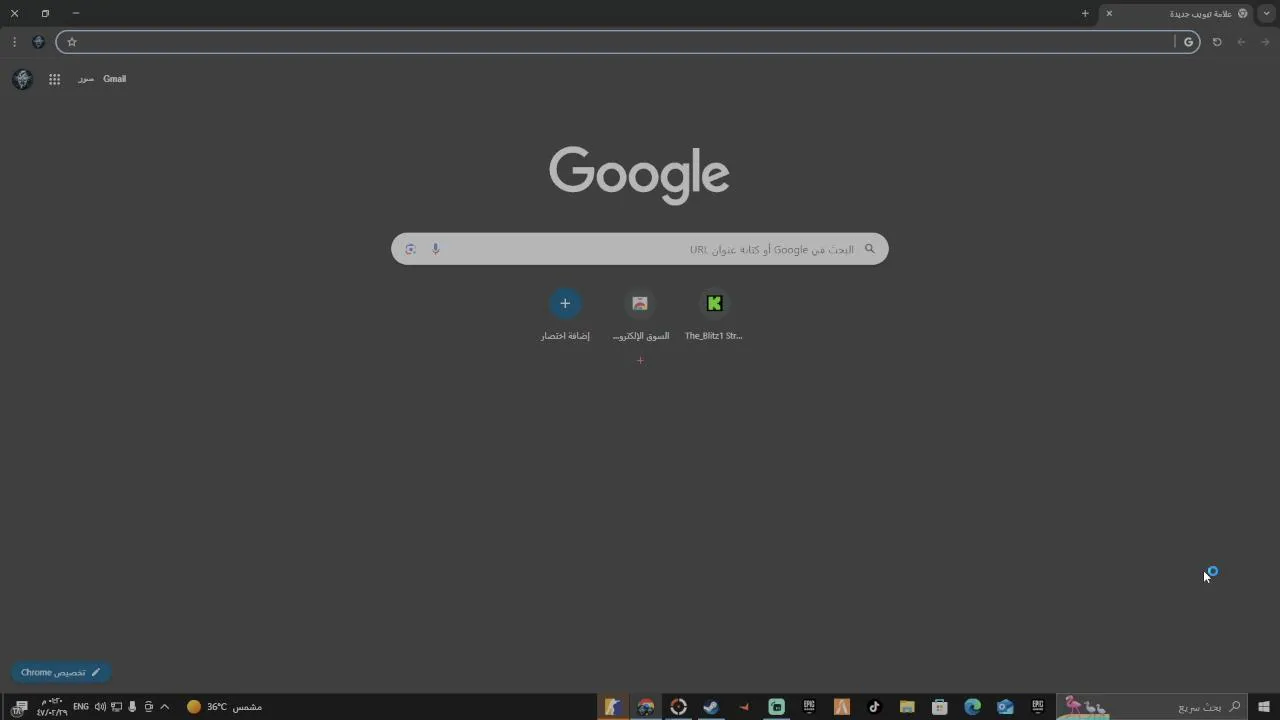
Task: Open TikTok from the taskbar
Action: click(874, 707)
